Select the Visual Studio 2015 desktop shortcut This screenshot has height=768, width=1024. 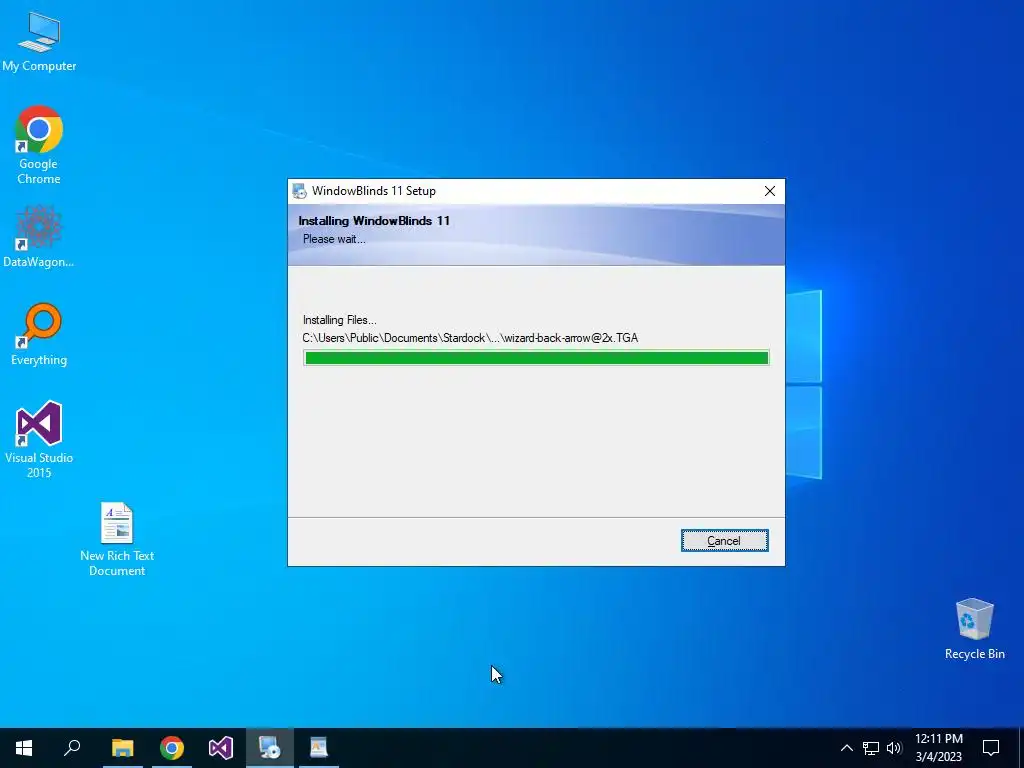[39, 439]
